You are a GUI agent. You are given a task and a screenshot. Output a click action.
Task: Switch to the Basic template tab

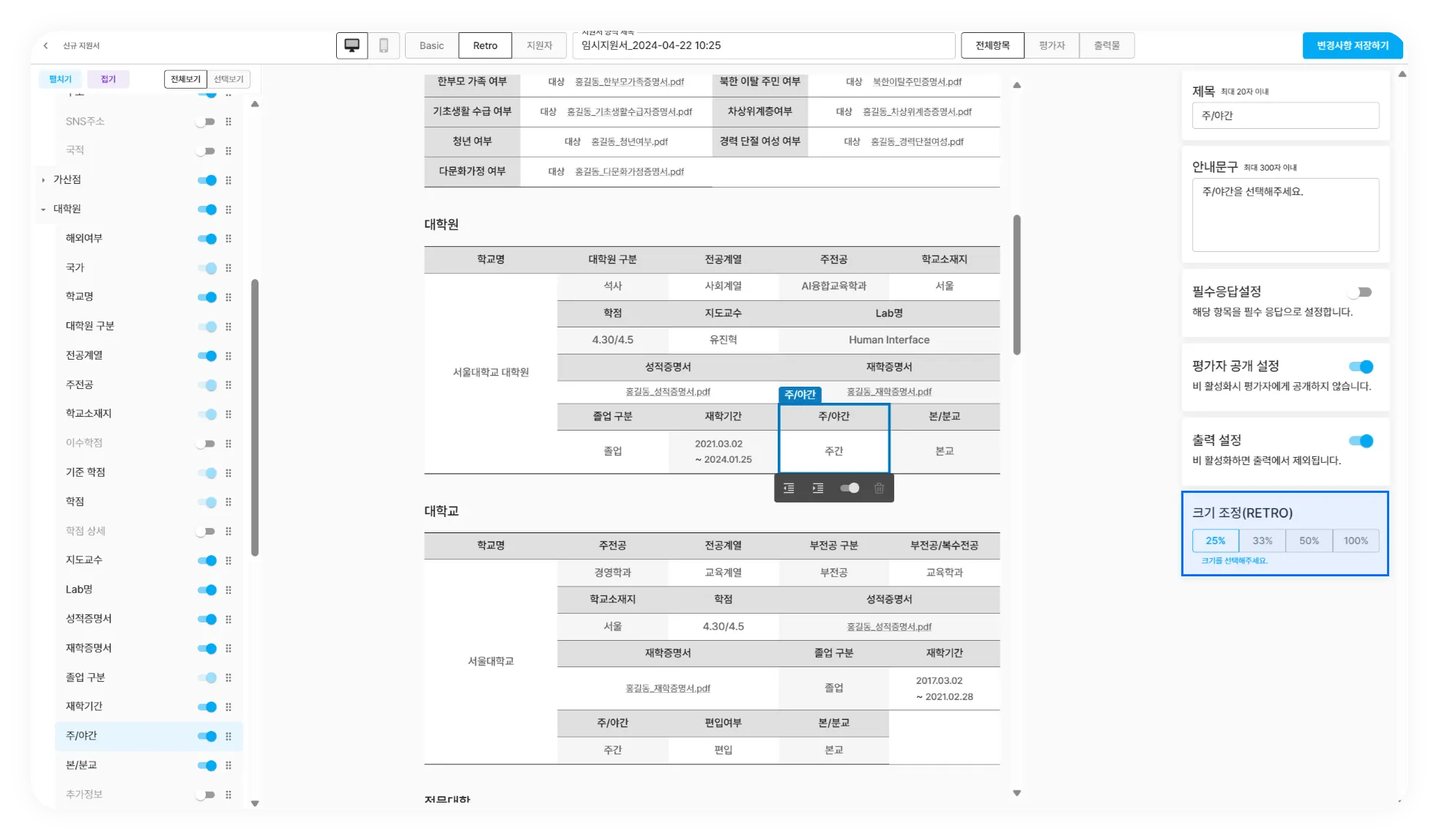[431, 45]
